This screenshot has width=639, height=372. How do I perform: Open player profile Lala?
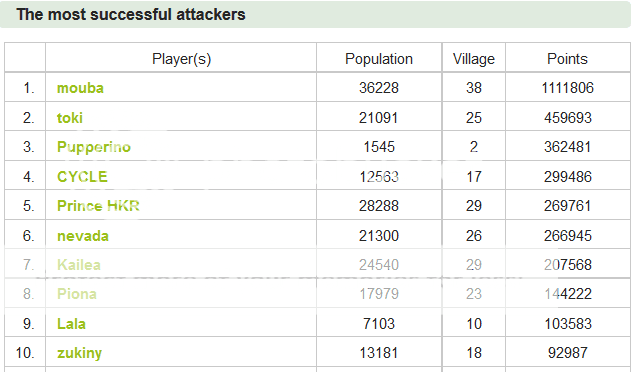[x=71, y=324]
